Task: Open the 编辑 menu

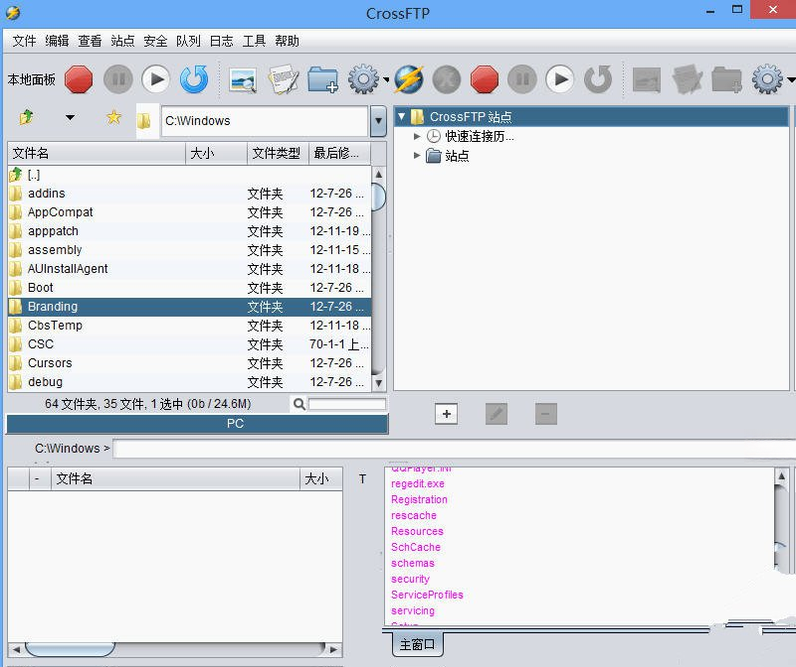Action: point(57,41)
